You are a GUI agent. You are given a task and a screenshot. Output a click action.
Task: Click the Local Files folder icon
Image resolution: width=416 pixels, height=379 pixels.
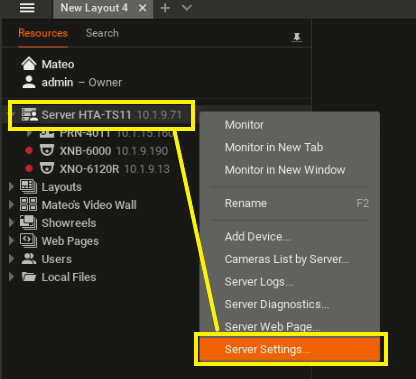(29, 276)
